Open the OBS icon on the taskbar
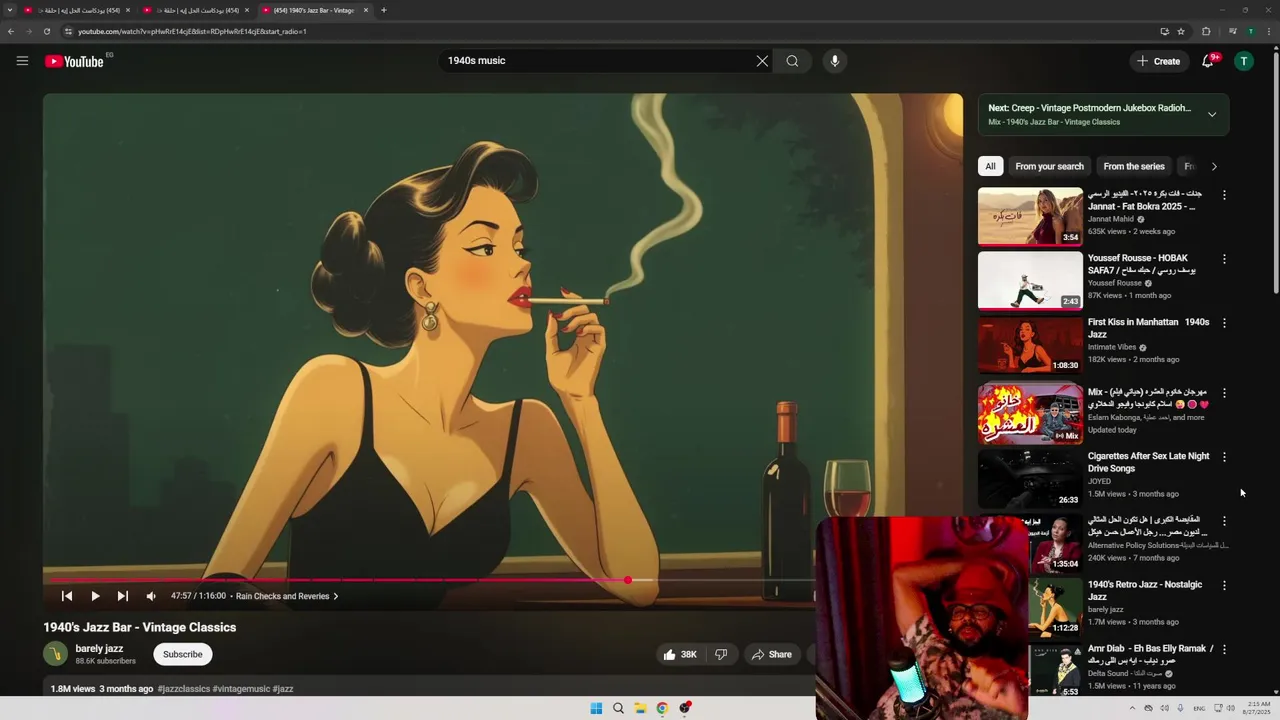The image size is (1280, 720). tap(685, 708)
